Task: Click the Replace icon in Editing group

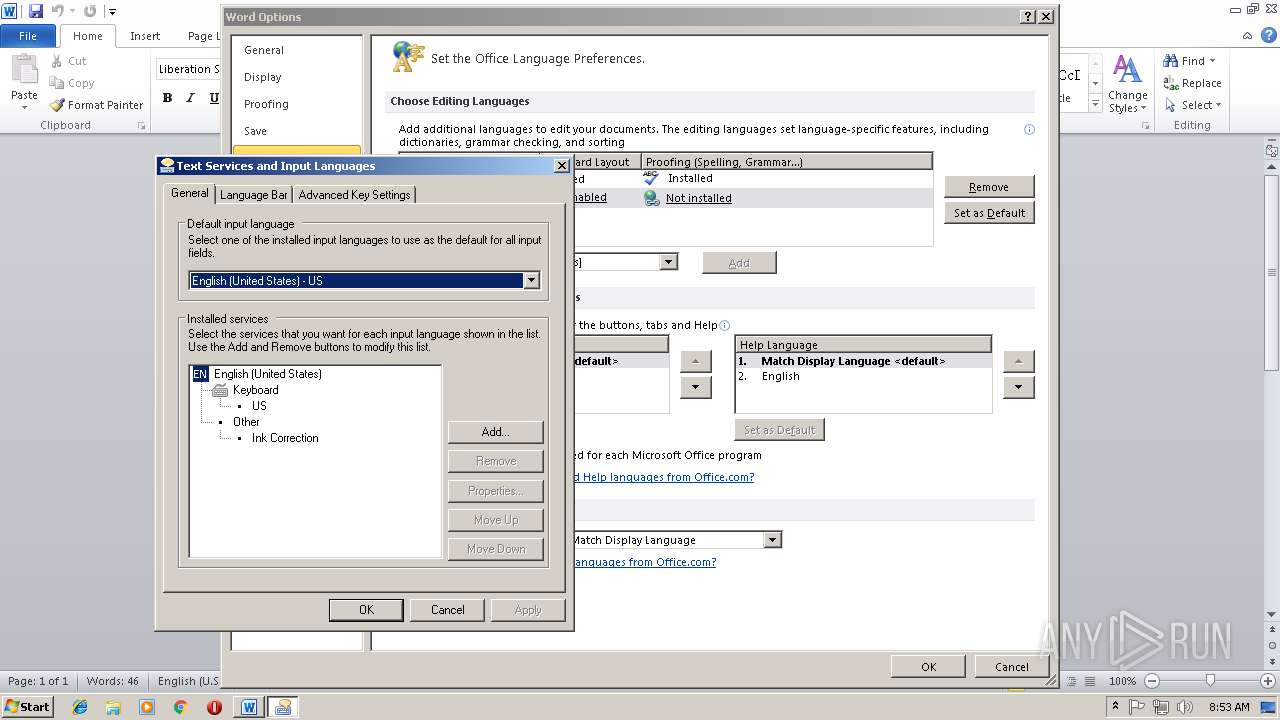Action: click(x=1170, y=83)
